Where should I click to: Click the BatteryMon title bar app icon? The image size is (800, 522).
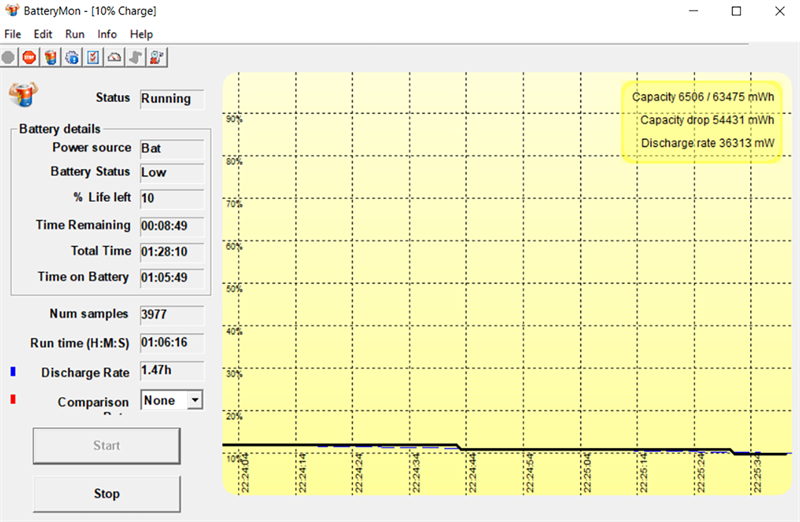[12, 10]
